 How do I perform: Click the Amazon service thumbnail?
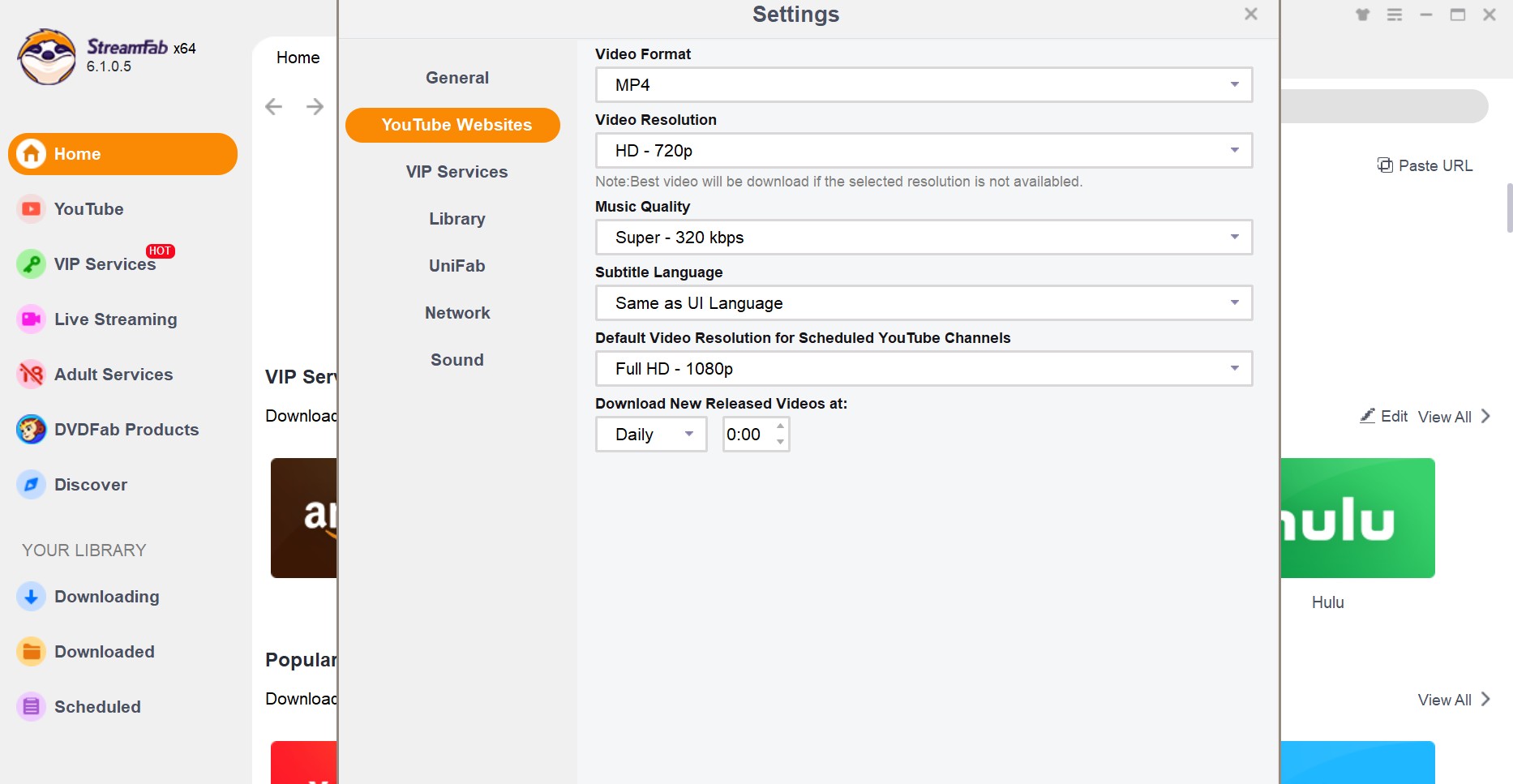coord(304,518)
